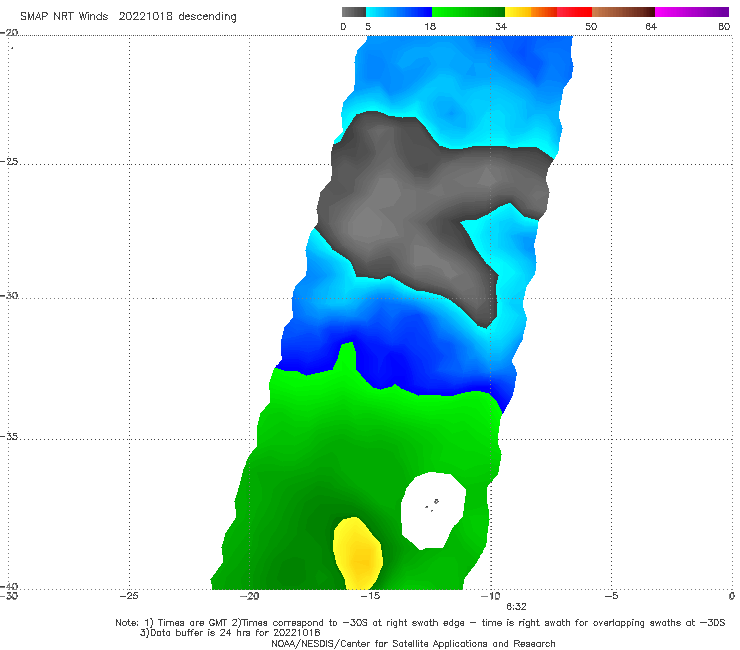This screenshot has width=740, height=650.
Task: Click the '-10' longitude label on the bottom axis
Action: [490, 596]
